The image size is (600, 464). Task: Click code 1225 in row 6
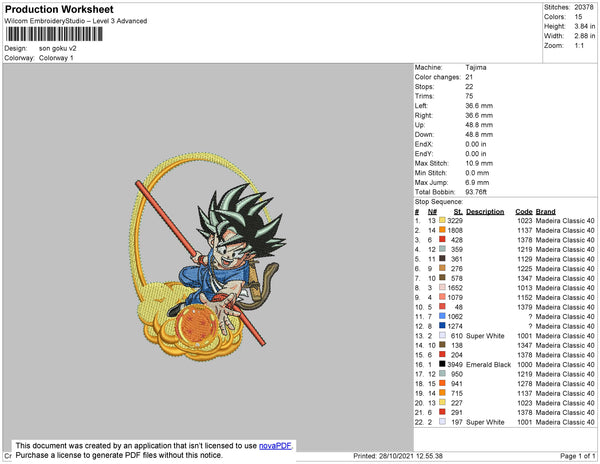click(x=525, y=269)
